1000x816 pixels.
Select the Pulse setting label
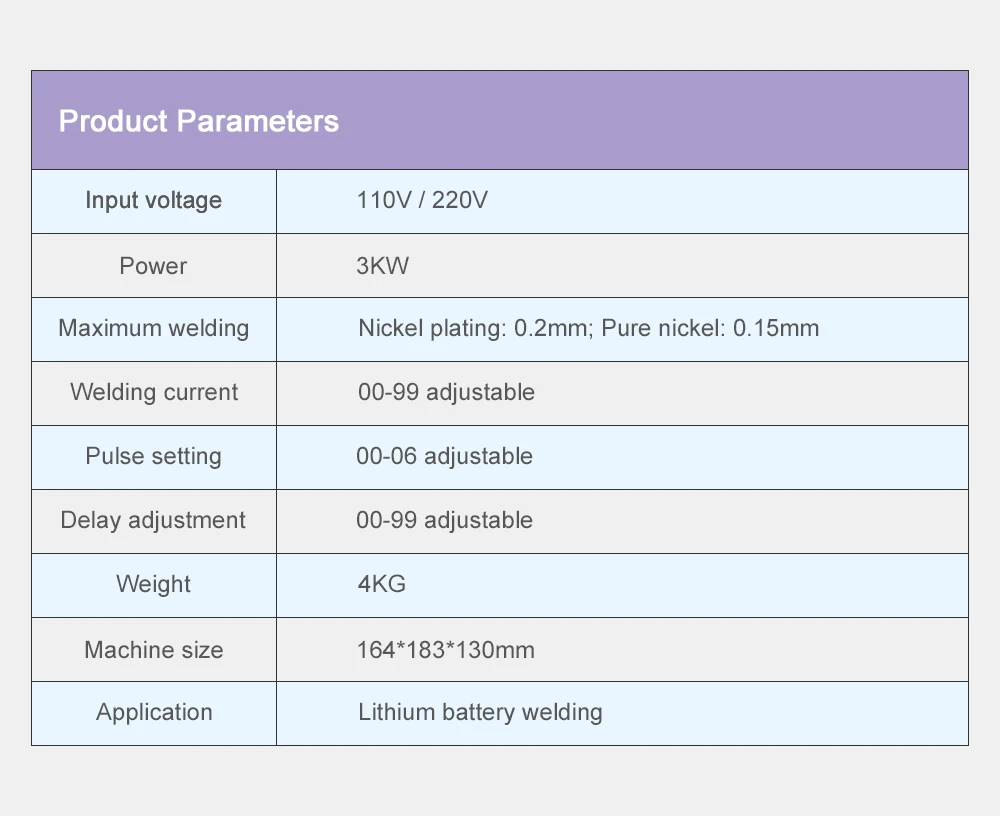click(x=153, y=456)
